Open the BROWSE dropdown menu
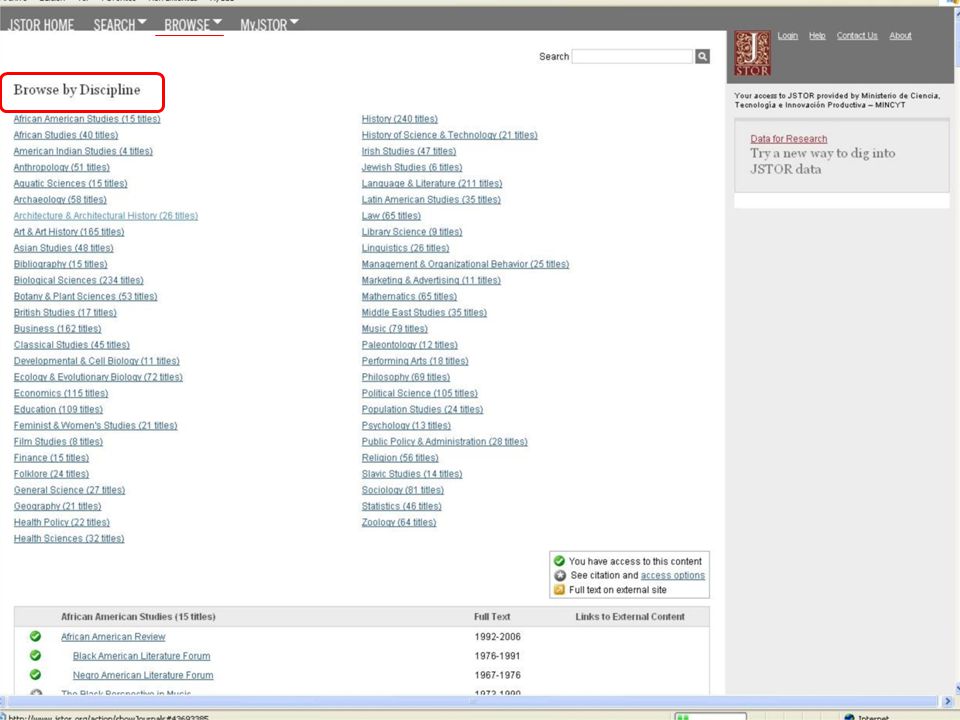The height and width of the screenshot is (720, 960). (x=192, y=24)
